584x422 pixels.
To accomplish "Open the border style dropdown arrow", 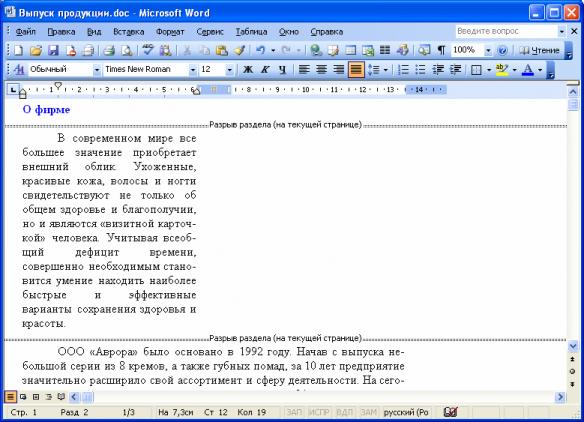I will tap(489, 70).
